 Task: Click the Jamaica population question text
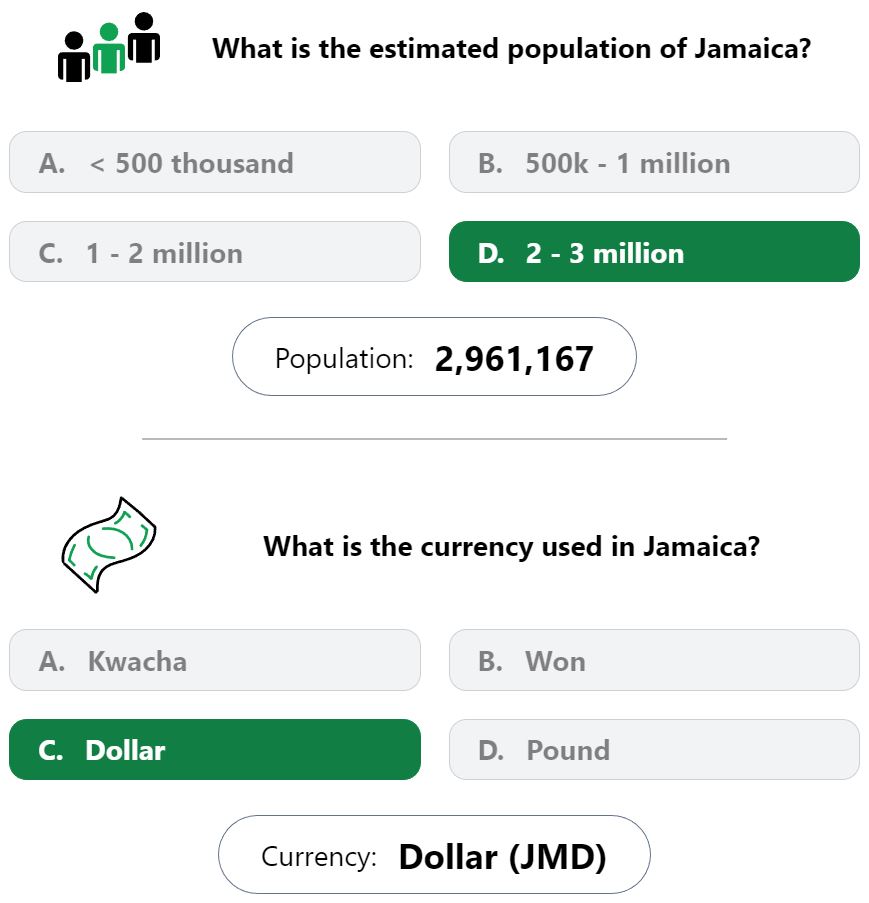tap(511, 48)
